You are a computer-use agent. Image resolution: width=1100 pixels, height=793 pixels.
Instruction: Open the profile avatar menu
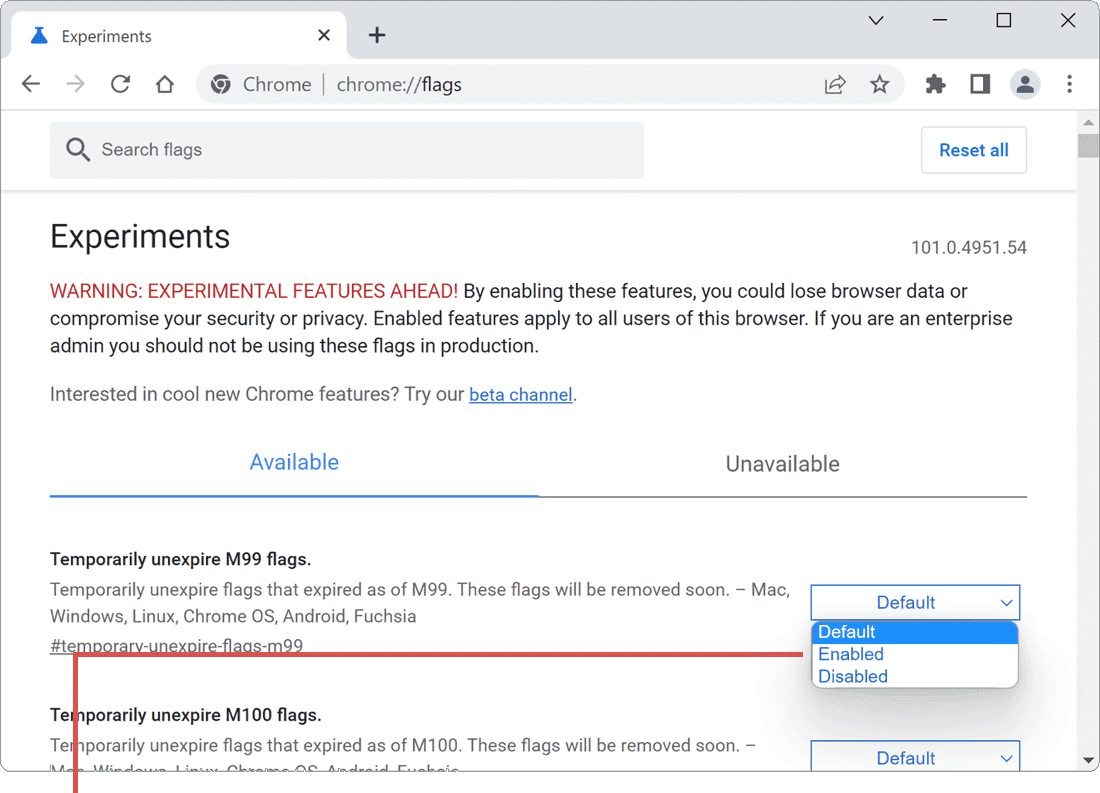tap(1025, 84)
